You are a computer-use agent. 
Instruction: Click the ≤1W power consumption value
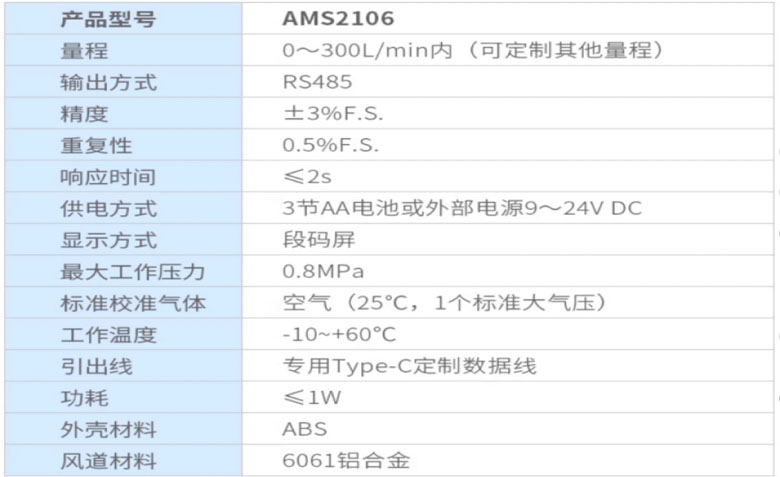pyautogui.click(x=312, y=397)
